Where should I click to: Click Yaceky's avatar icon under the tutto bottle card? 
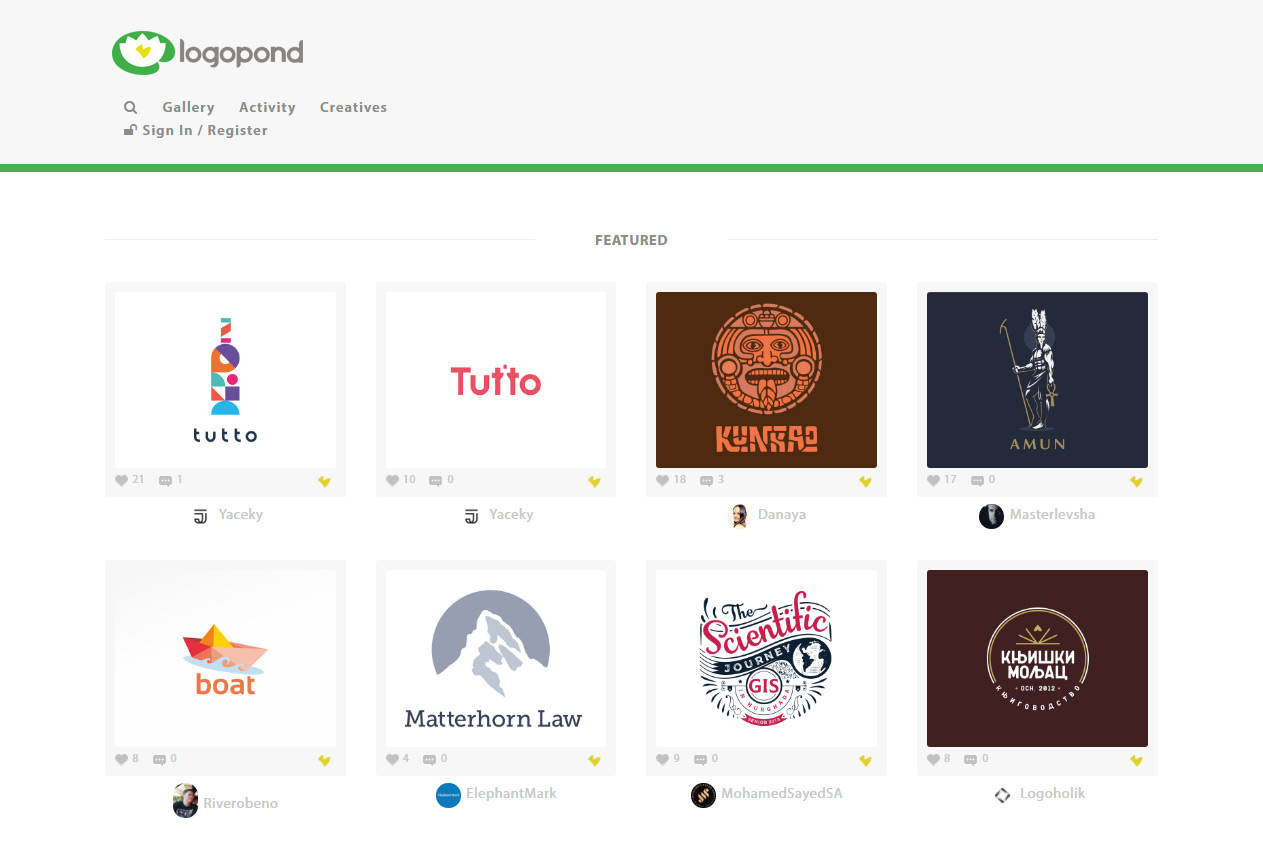200,516
